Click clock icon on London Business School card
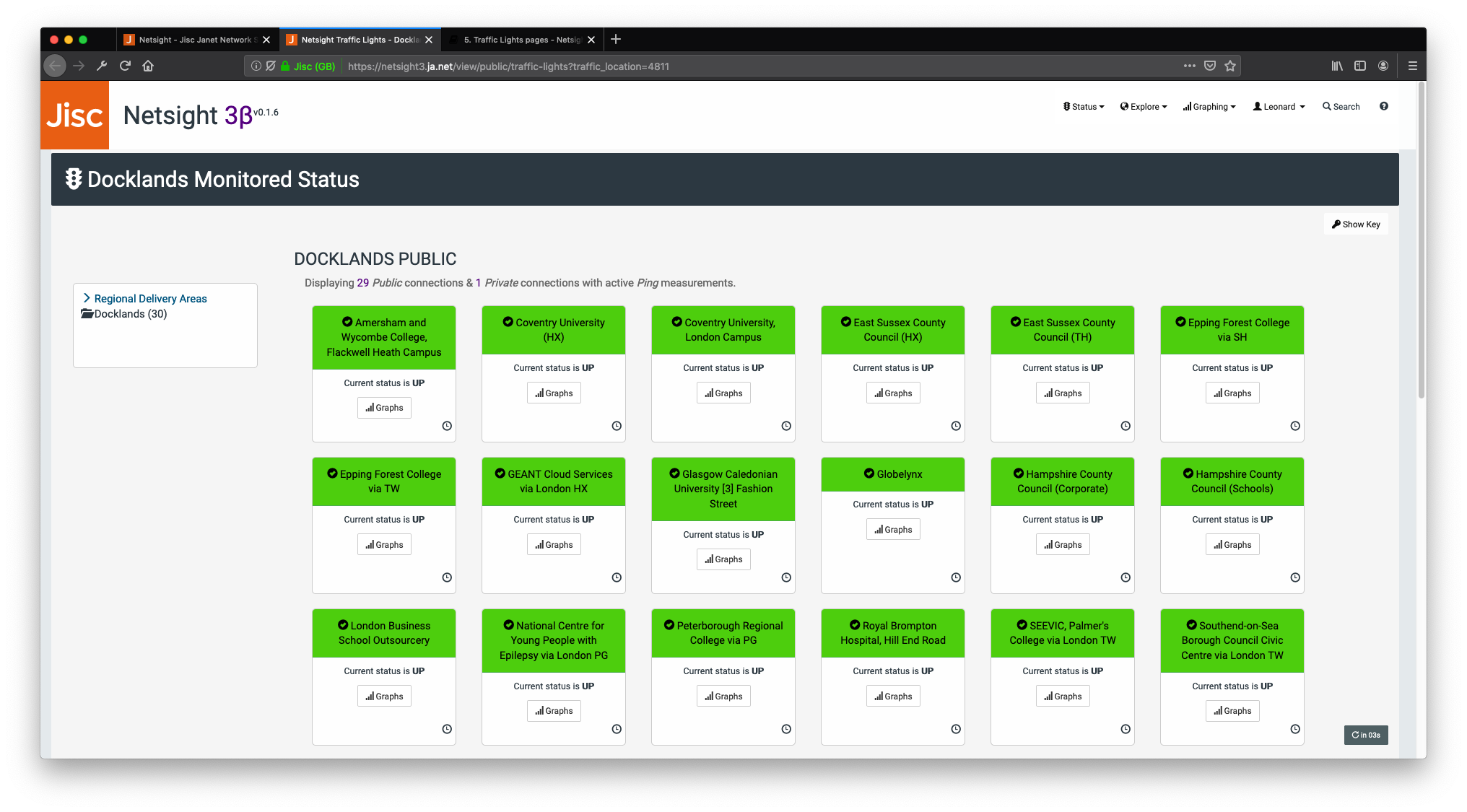Screen dimensions: 1467x812 point(447,729)
